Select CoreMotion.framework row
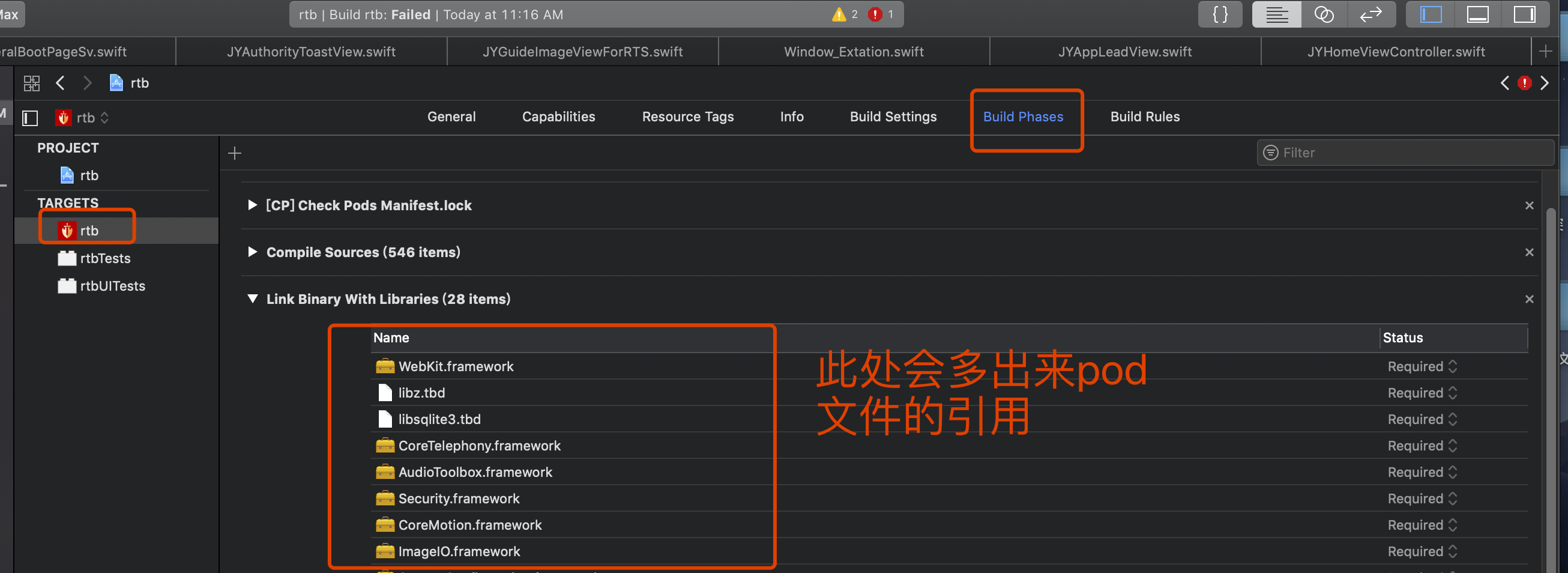Screen dimensions: 1568x573 click(x=950, y=525)
